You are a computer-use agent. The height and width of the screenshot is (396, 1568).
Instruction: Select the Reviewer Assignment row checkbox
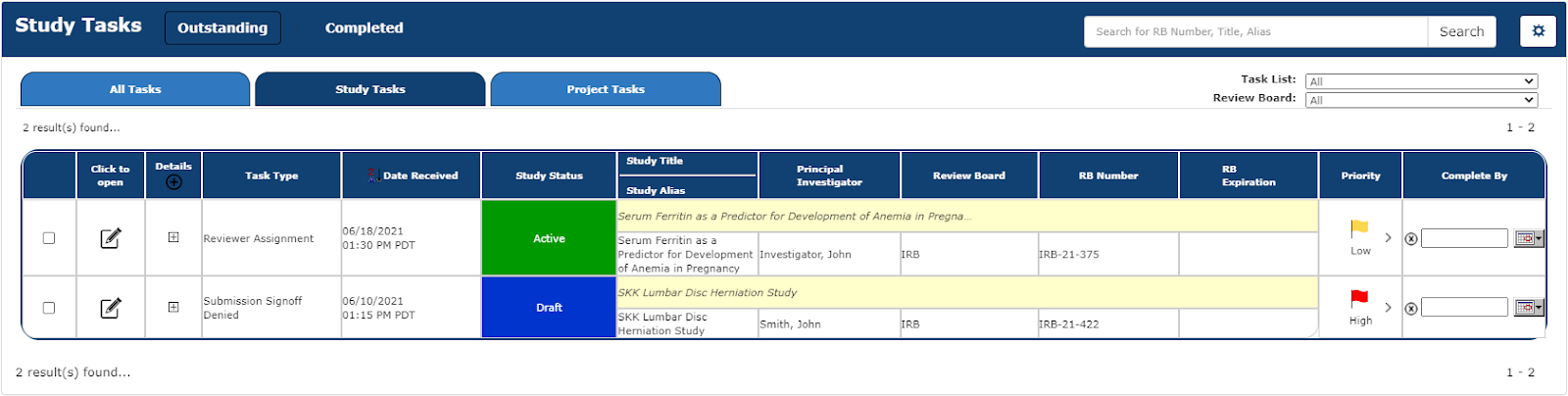click(x=49, y=238)
